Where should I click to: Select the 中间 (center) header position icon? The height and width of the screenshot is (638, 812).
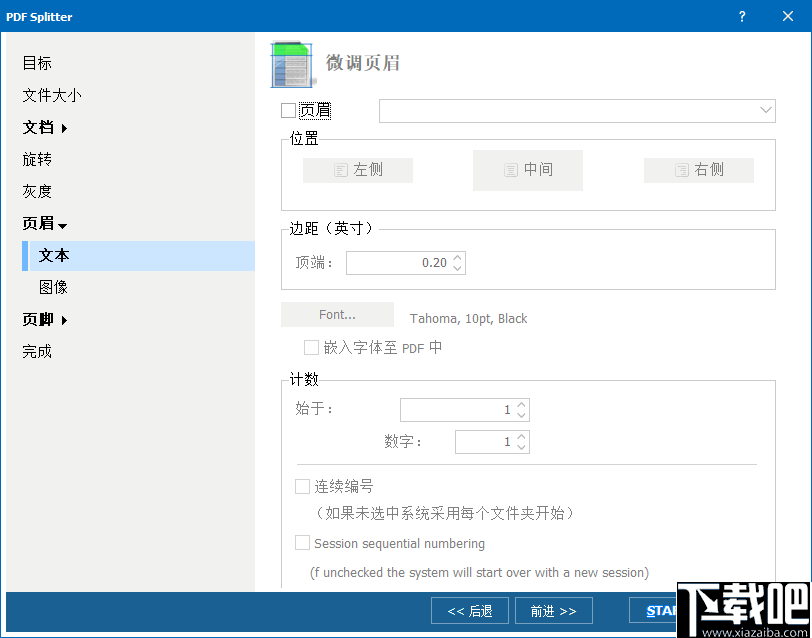(x=527, y=169)
